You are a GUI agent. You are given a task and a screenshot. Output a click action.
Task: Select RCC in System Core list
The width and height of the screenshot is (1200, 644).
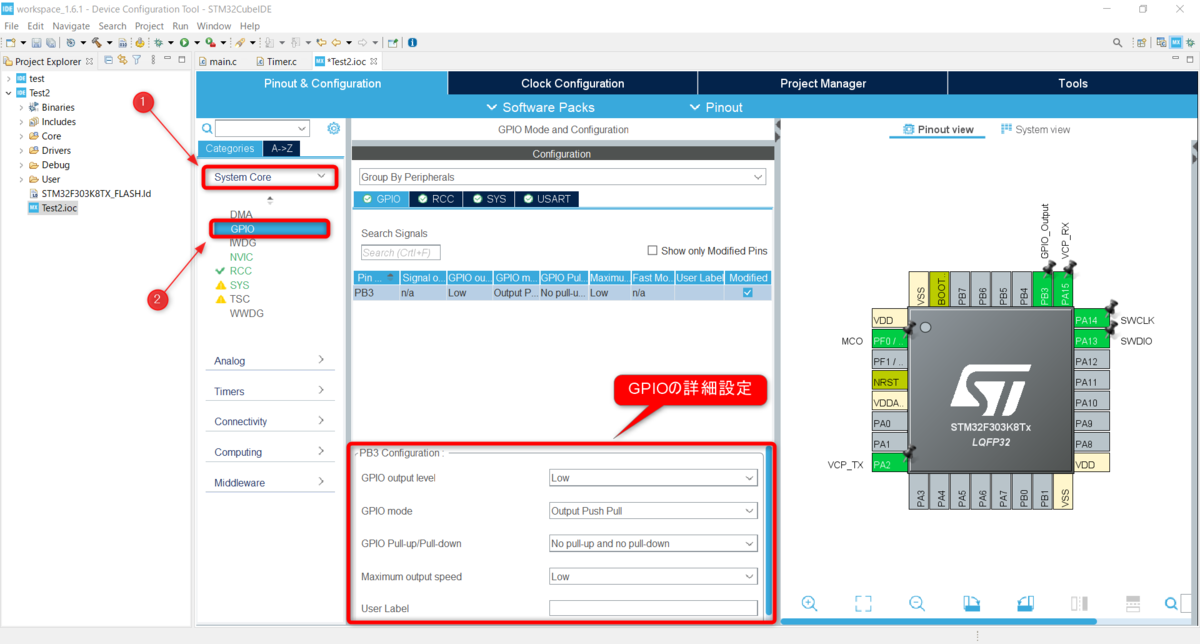tap(241, 271)
